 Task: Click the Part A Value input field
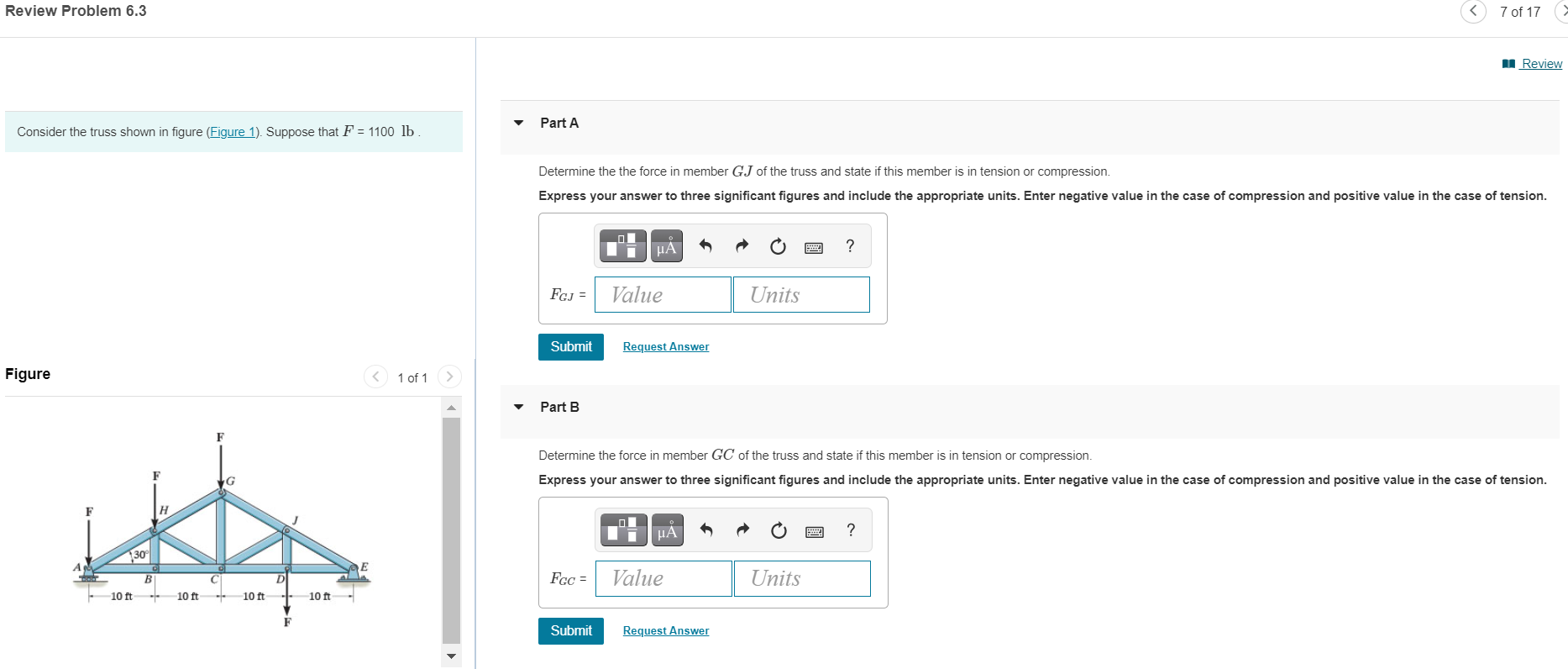(663, 295)
